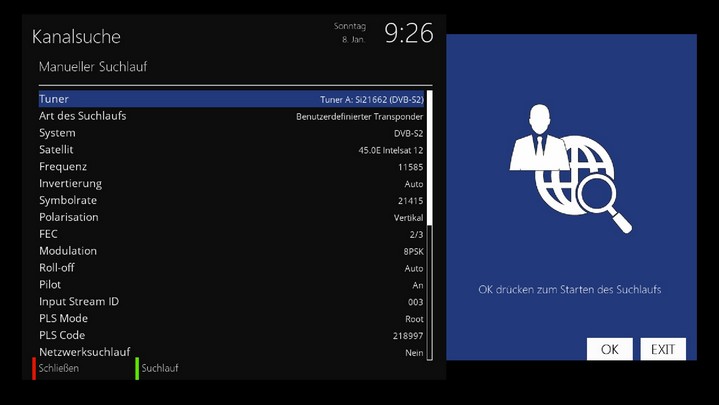Click the green Suchlauf key label
The height and width of the screenshot is (405, 720).
pos(160,368)
